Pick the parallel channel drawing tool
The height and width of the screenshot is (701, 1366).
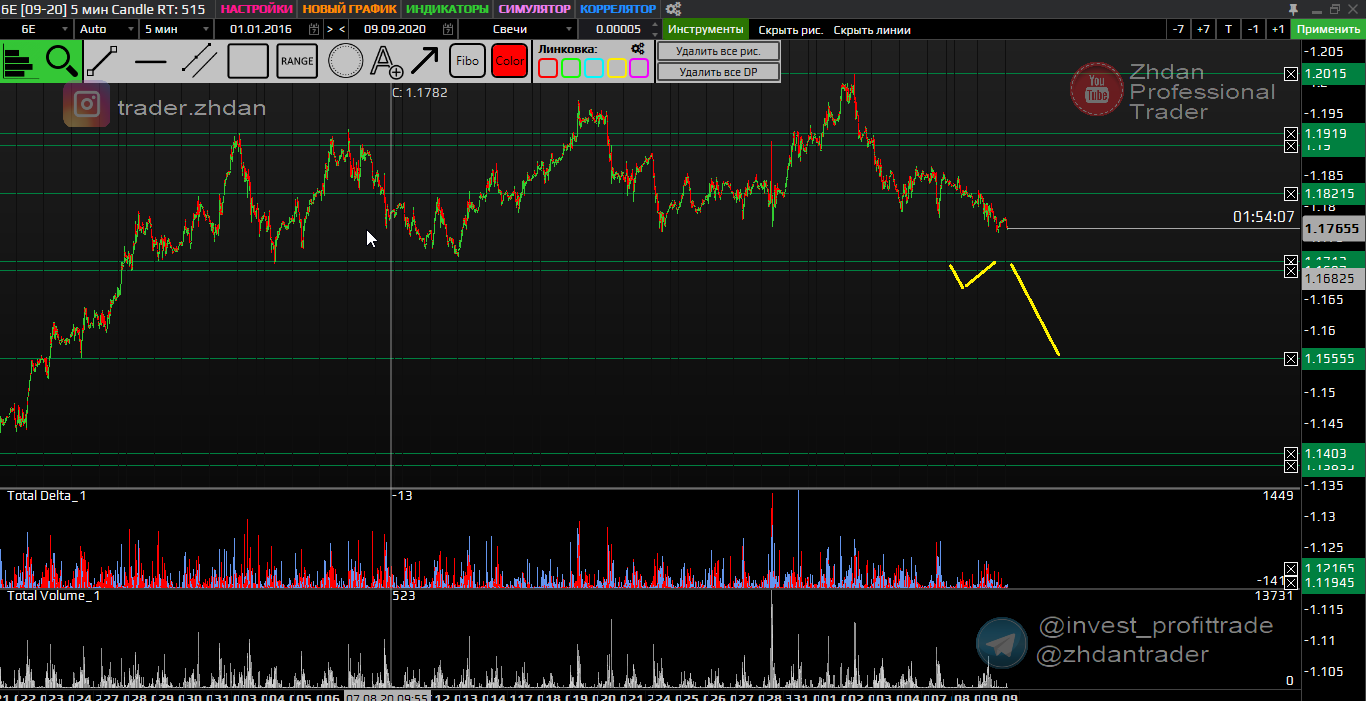point(199,62)
